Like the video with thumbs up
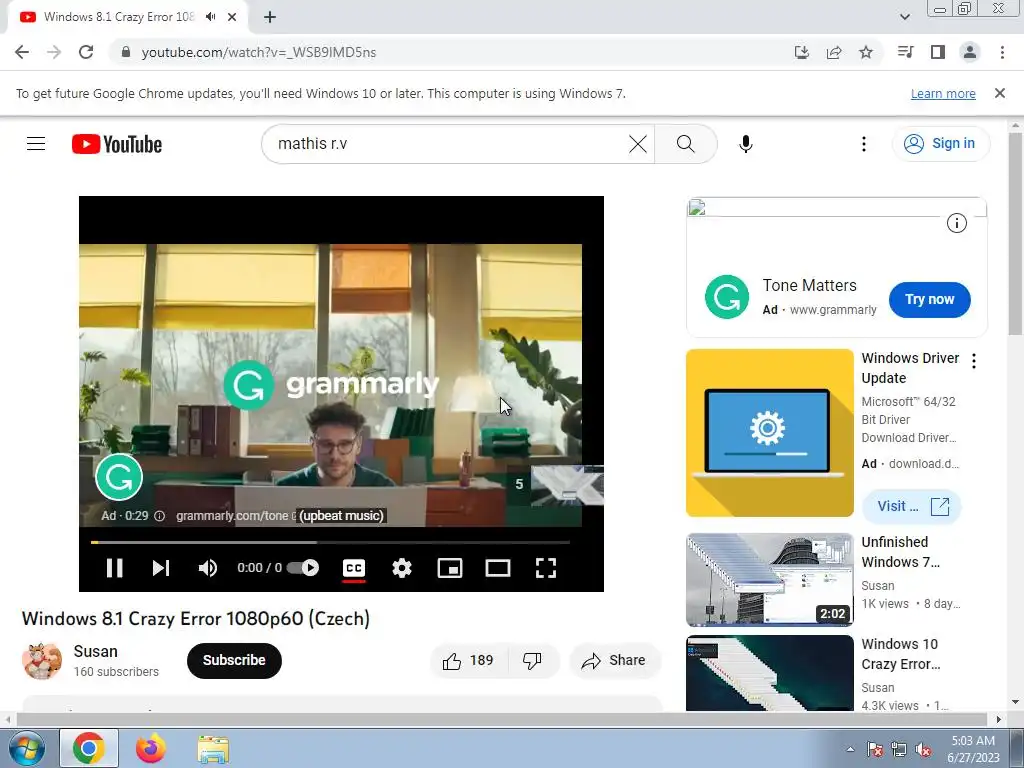1024x768 pixels. click(x=468, y=661)
